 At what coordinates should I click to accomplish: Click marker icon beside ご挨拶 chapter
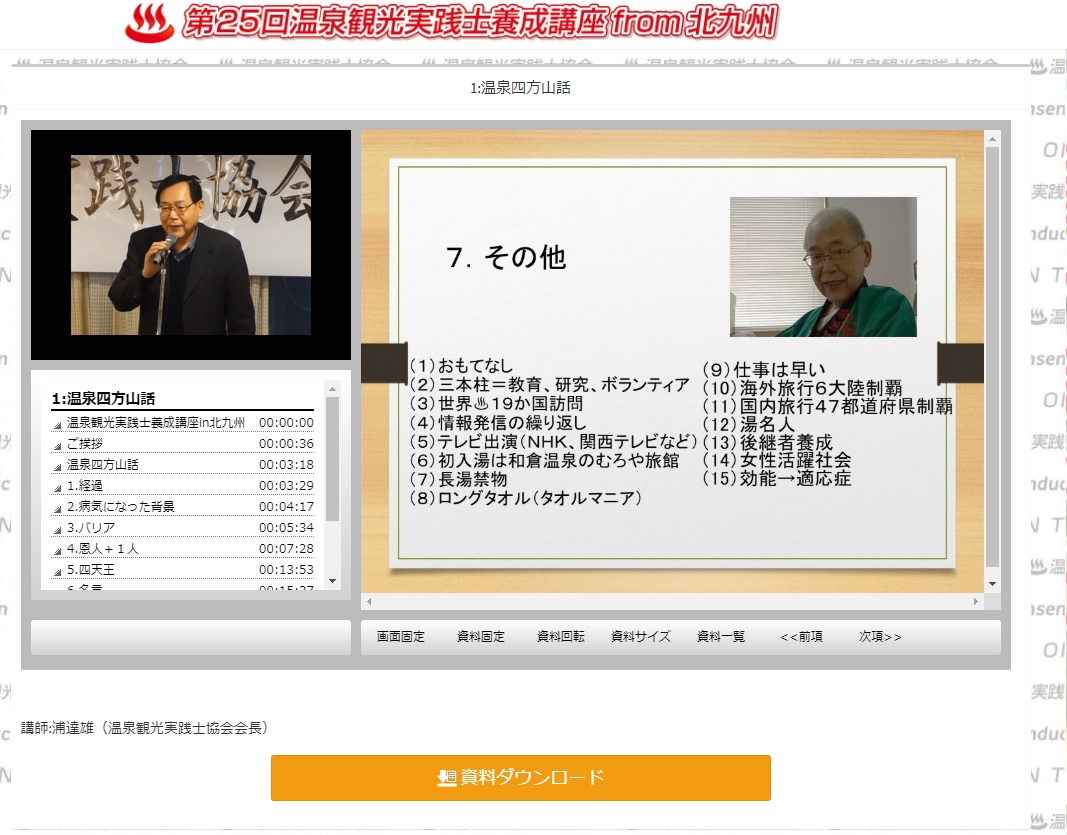pos(58,446)
